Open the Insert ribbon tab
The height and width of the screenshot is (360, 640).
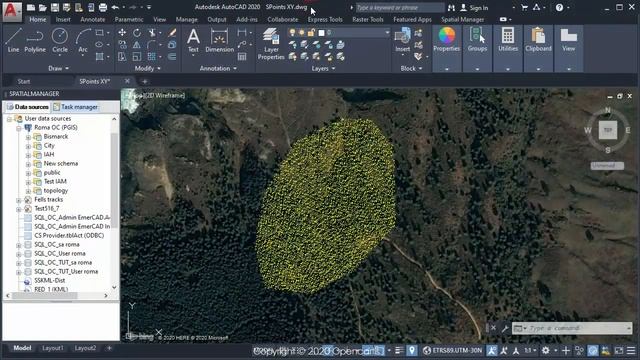(x=63, y=19)
